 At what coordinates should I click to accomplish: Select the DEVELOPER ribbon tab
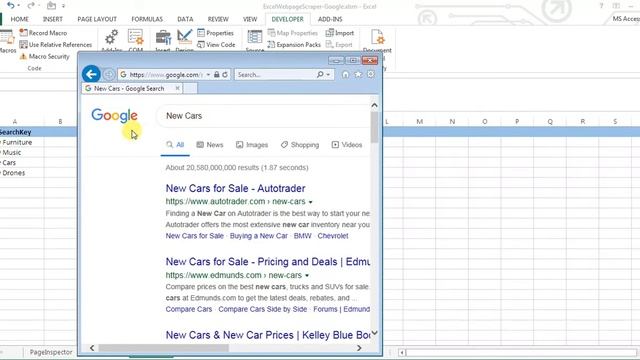[x=287, y=19]
